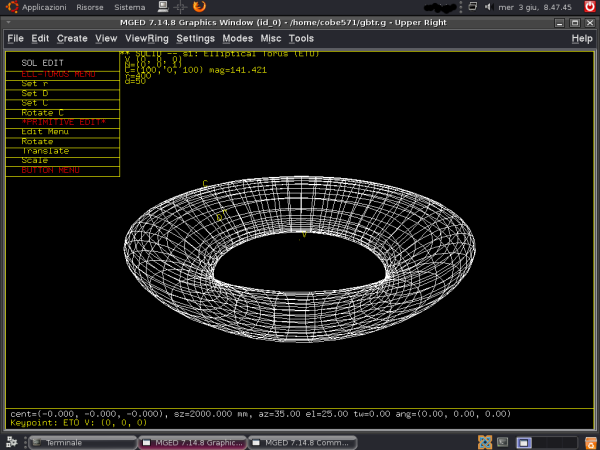This screenshot has width=600, height=450.
Task: Open the Applicazioni menu icon
Action: click(11, 6)
